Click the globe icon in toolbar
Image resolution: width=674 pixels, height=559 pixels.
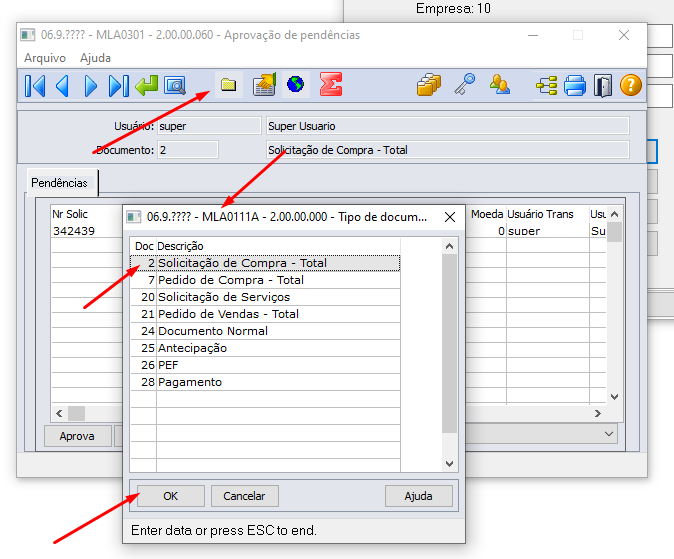296,84
